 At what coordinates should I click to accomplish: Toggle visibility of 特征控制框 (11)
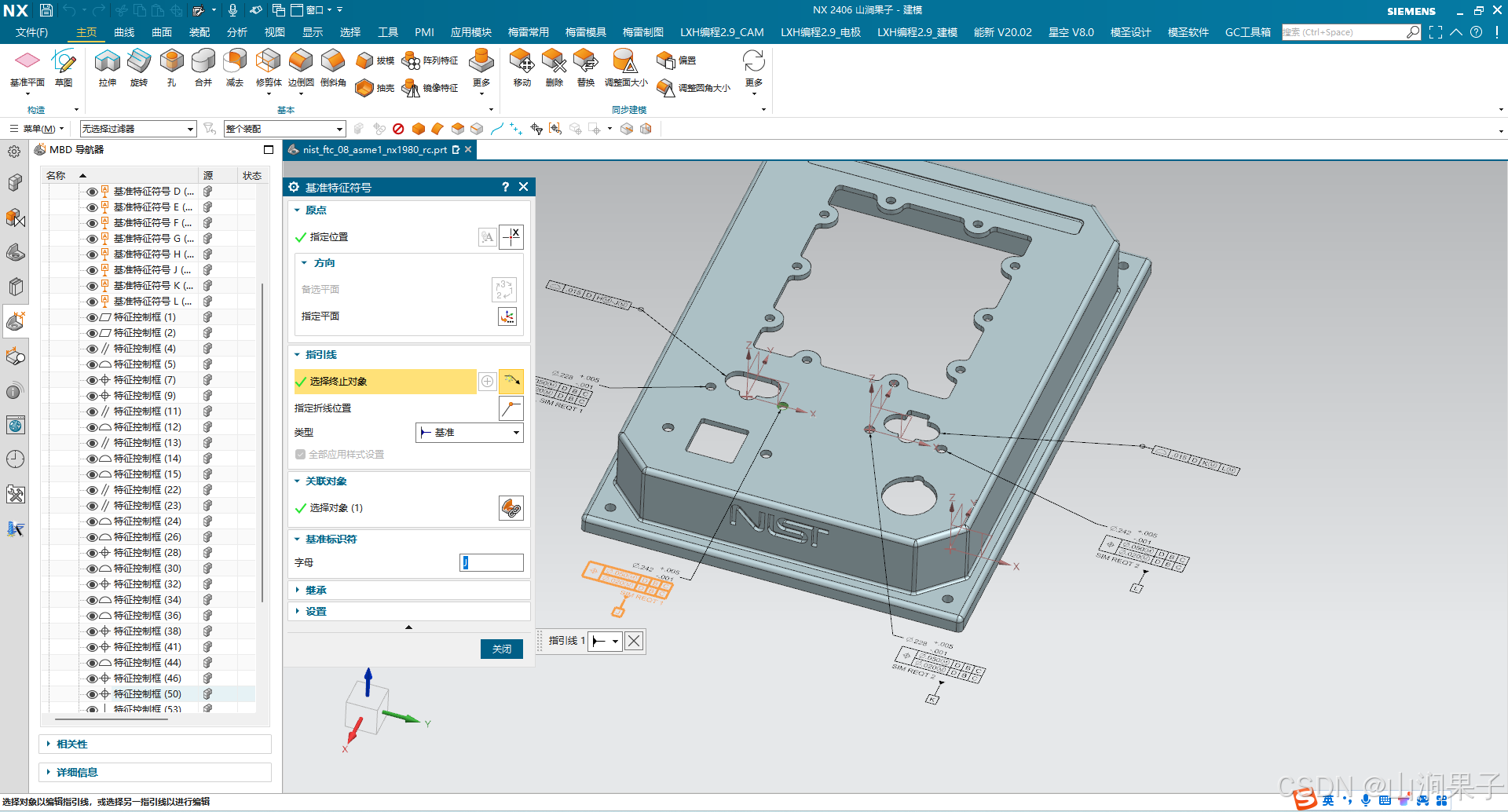click(x=92, y=411)
